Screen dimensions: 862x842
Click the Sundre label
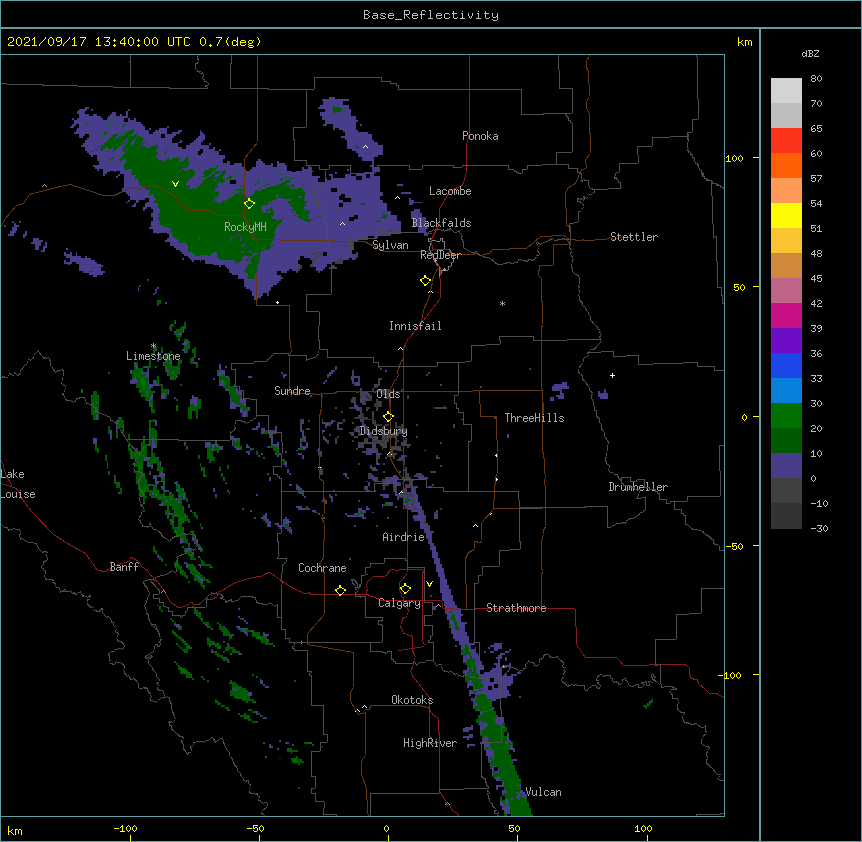(x=292, y=391)
